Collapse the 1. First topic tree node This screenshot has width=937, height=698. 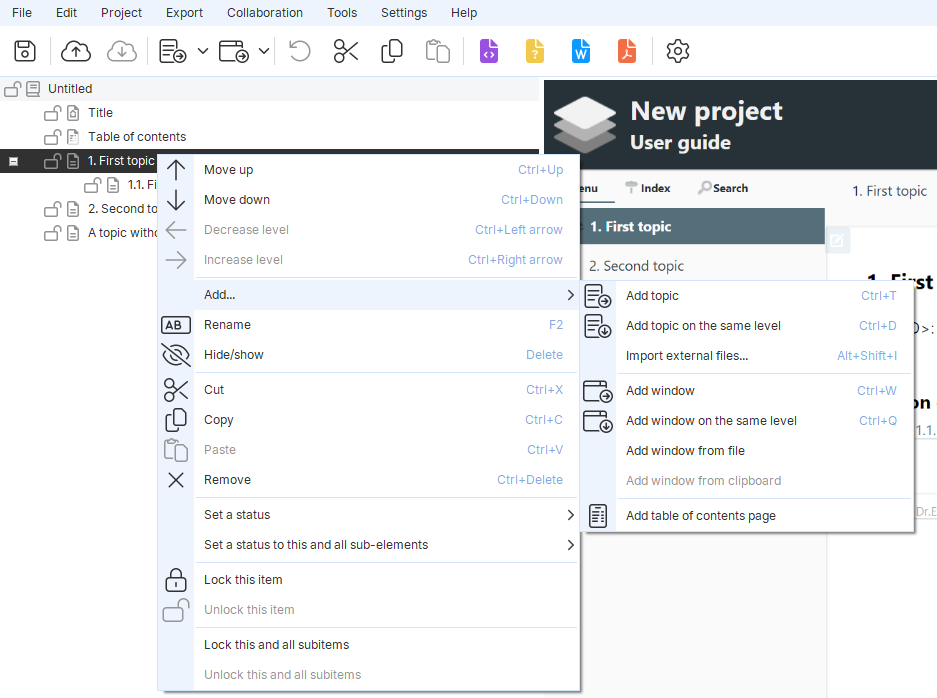[13, 161]
